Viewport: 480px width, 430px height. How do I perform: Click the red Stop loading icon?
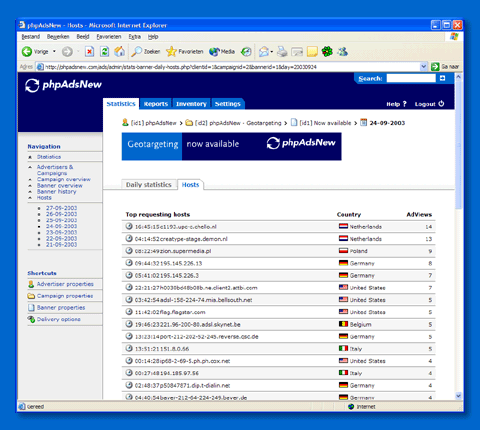(89, 52)
